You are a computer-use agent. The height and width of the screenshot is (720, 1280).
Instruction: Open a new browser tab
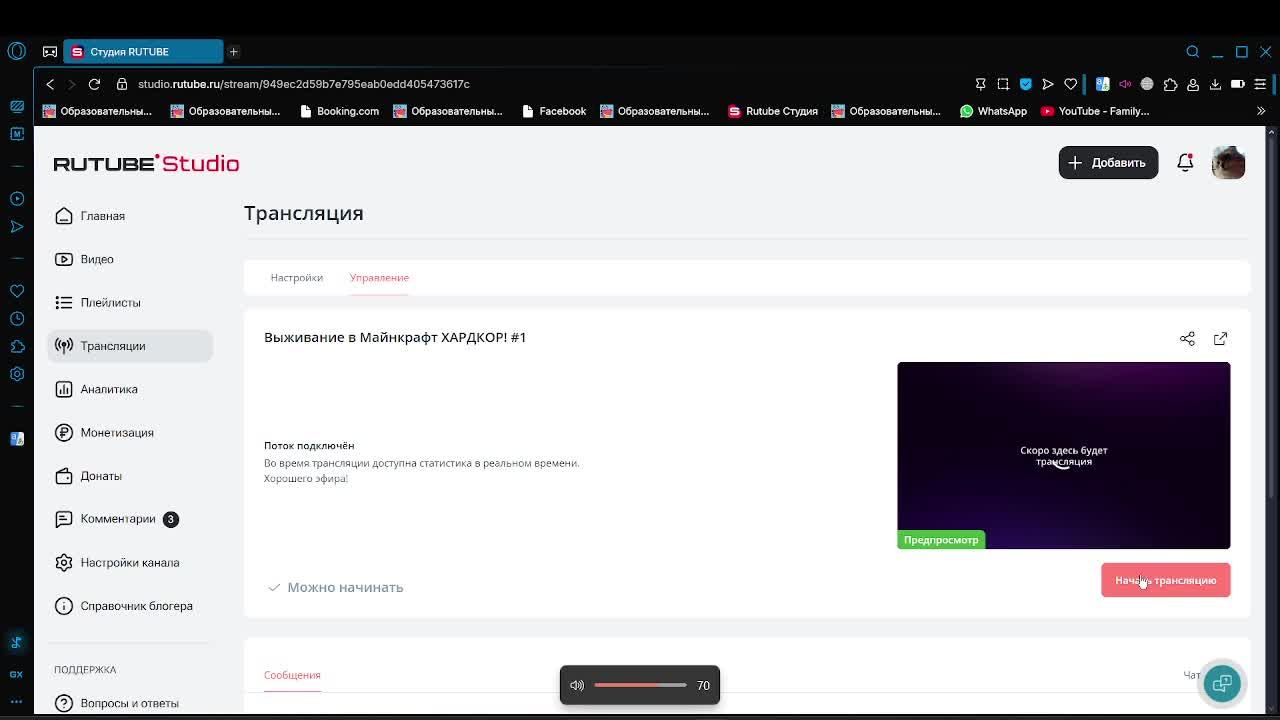click(x=233, y=52)
